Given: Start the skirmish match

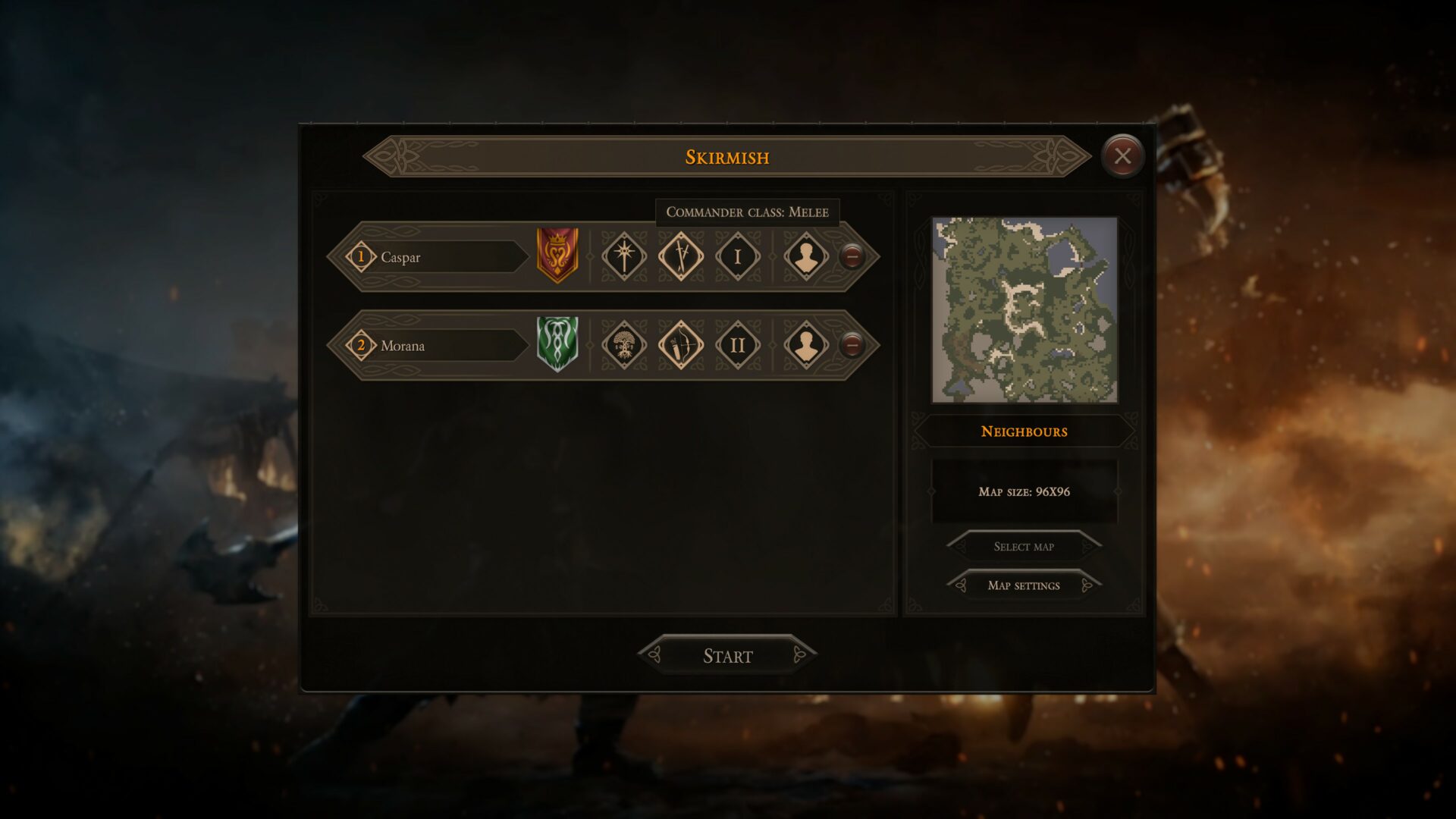Looking at the screenshot, I should (727, 655).
